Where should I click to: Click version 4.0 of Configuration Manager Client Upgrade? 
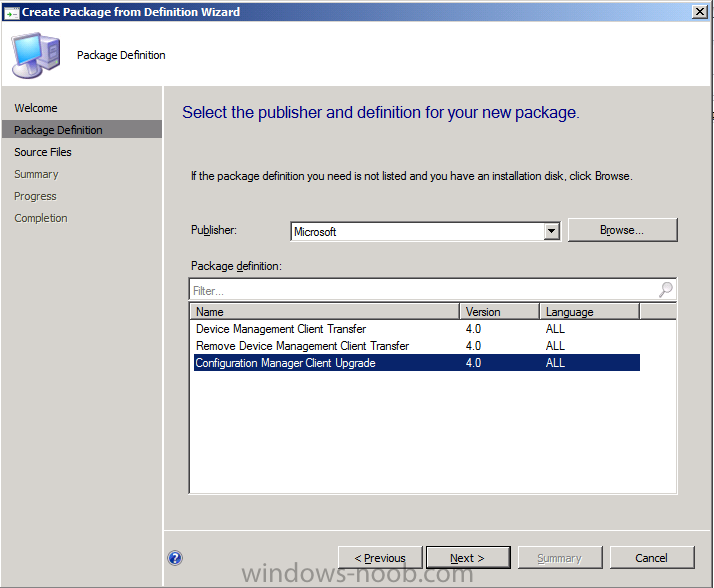tap(474, 363)
